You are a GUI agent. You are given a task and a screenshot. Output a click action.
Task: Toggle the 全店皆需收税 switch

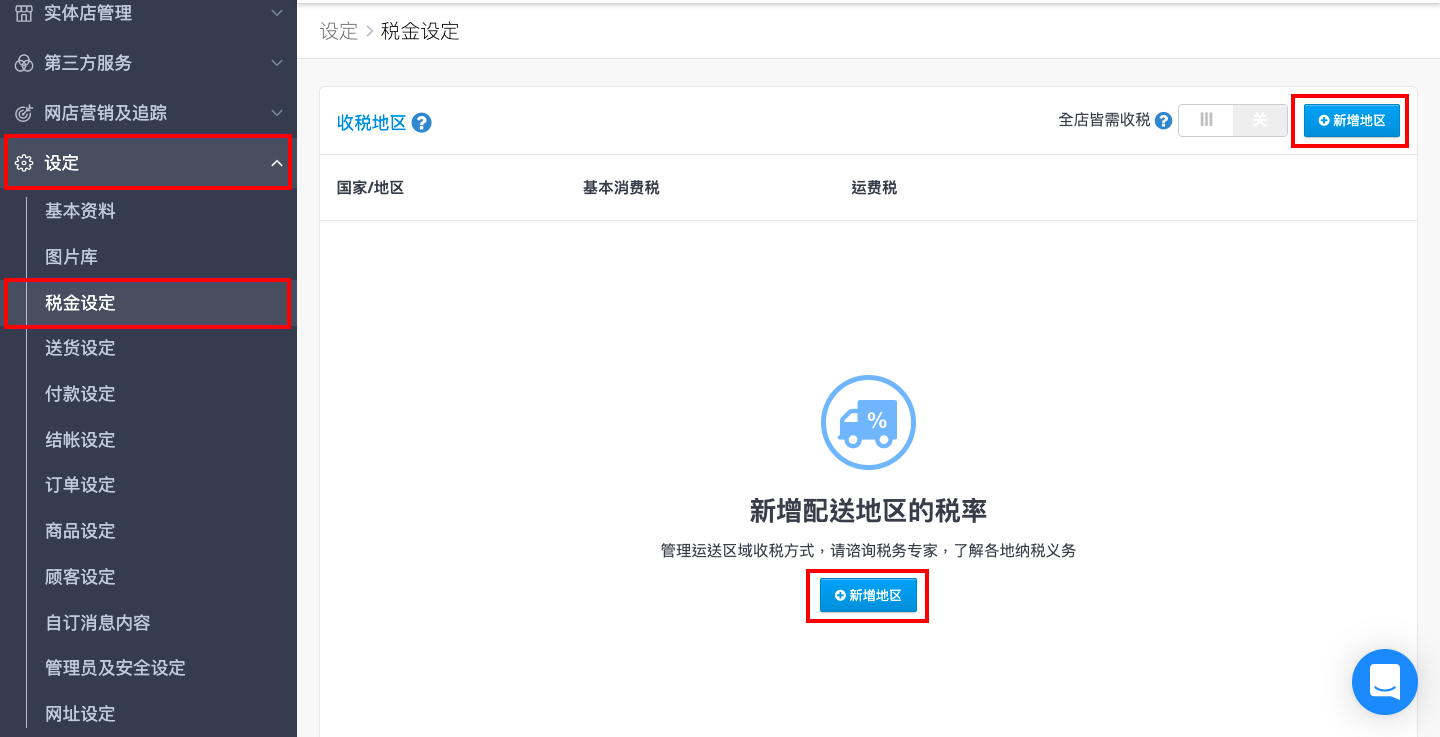pyautogui.click(x=1233, y=120)
